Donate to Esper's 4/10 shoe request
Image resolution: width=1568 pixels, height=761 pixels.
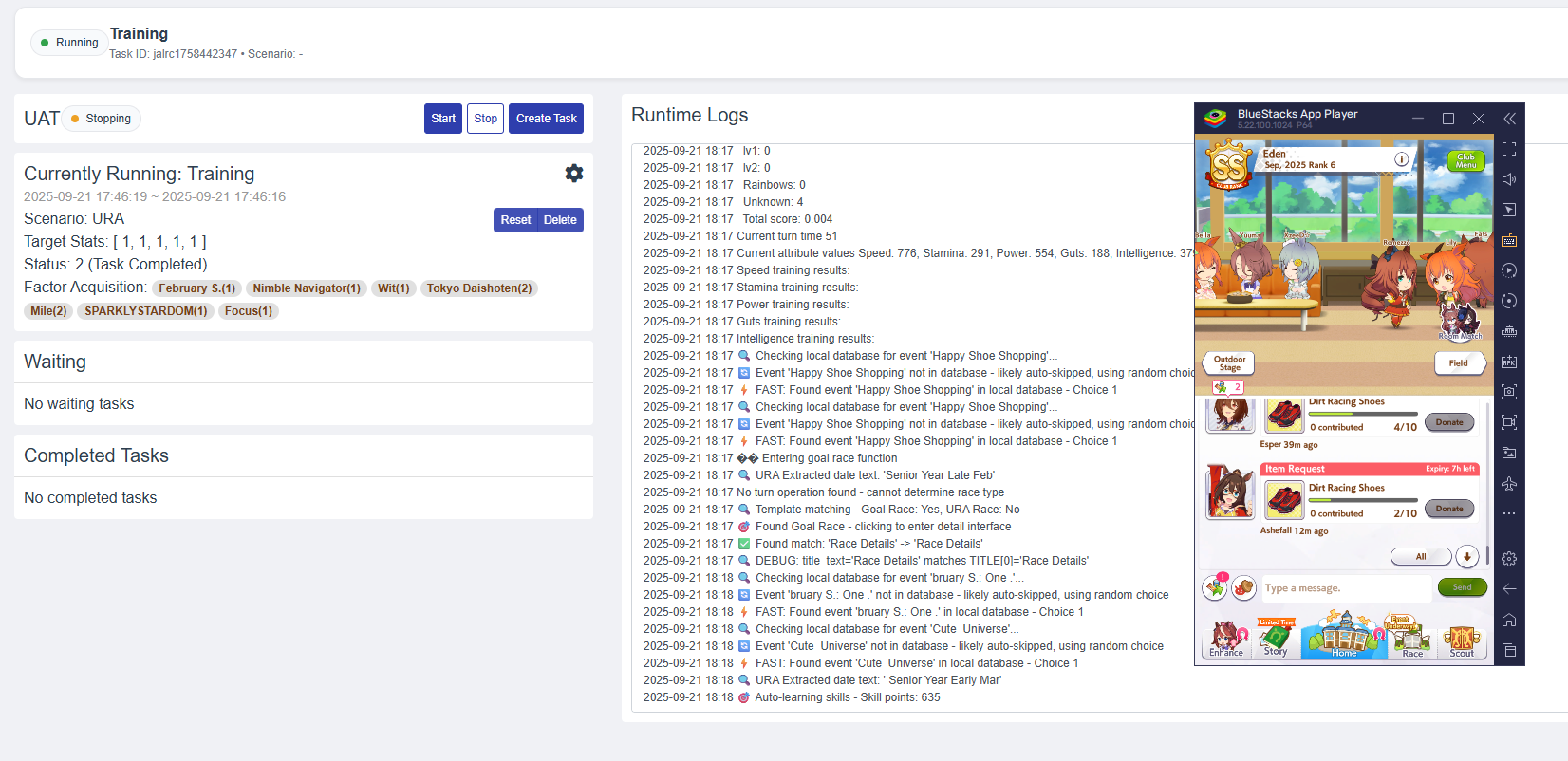point(1449,422)
